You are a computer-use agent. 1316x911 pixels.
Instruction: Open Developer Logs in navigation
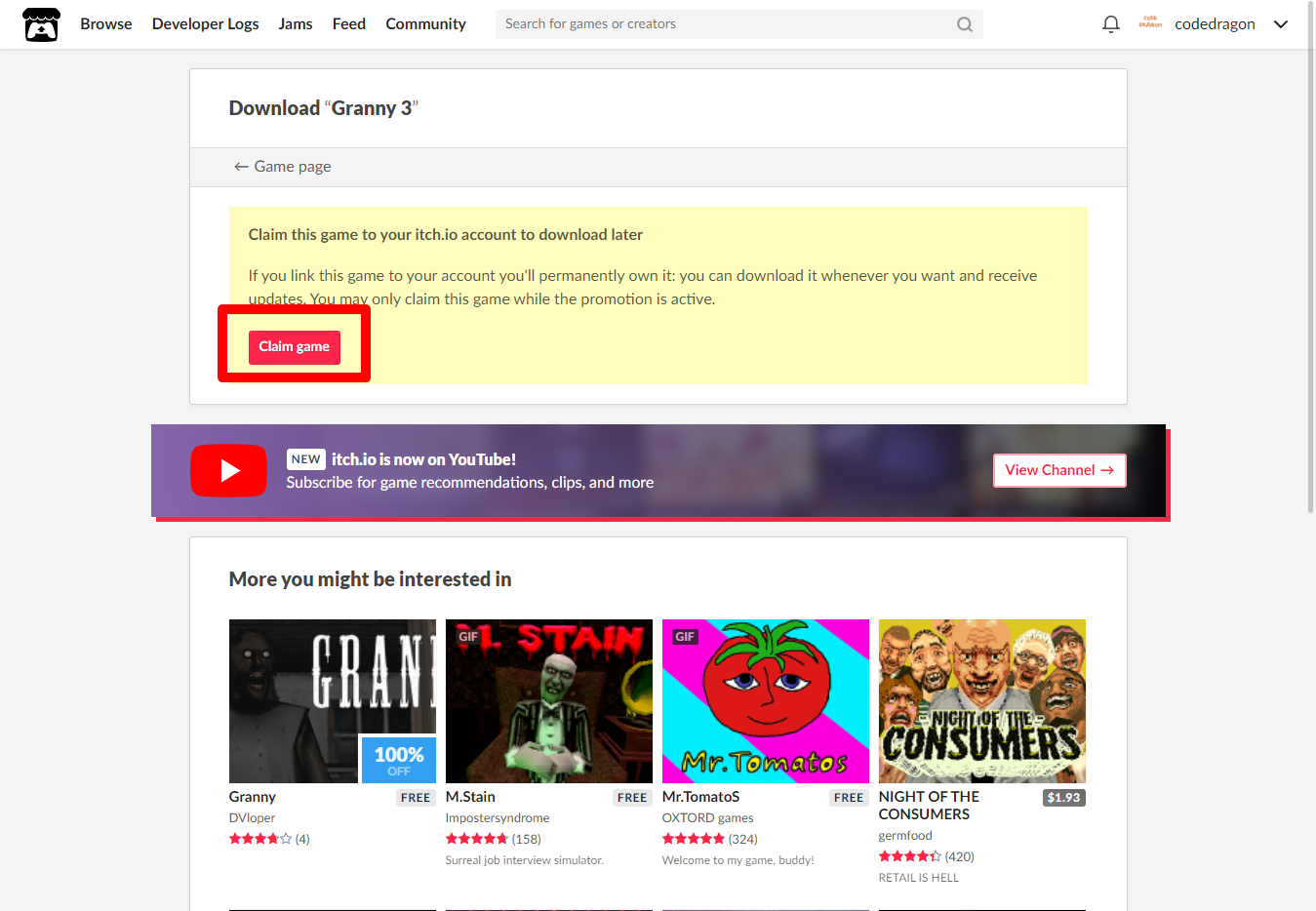tap(205, 24)
